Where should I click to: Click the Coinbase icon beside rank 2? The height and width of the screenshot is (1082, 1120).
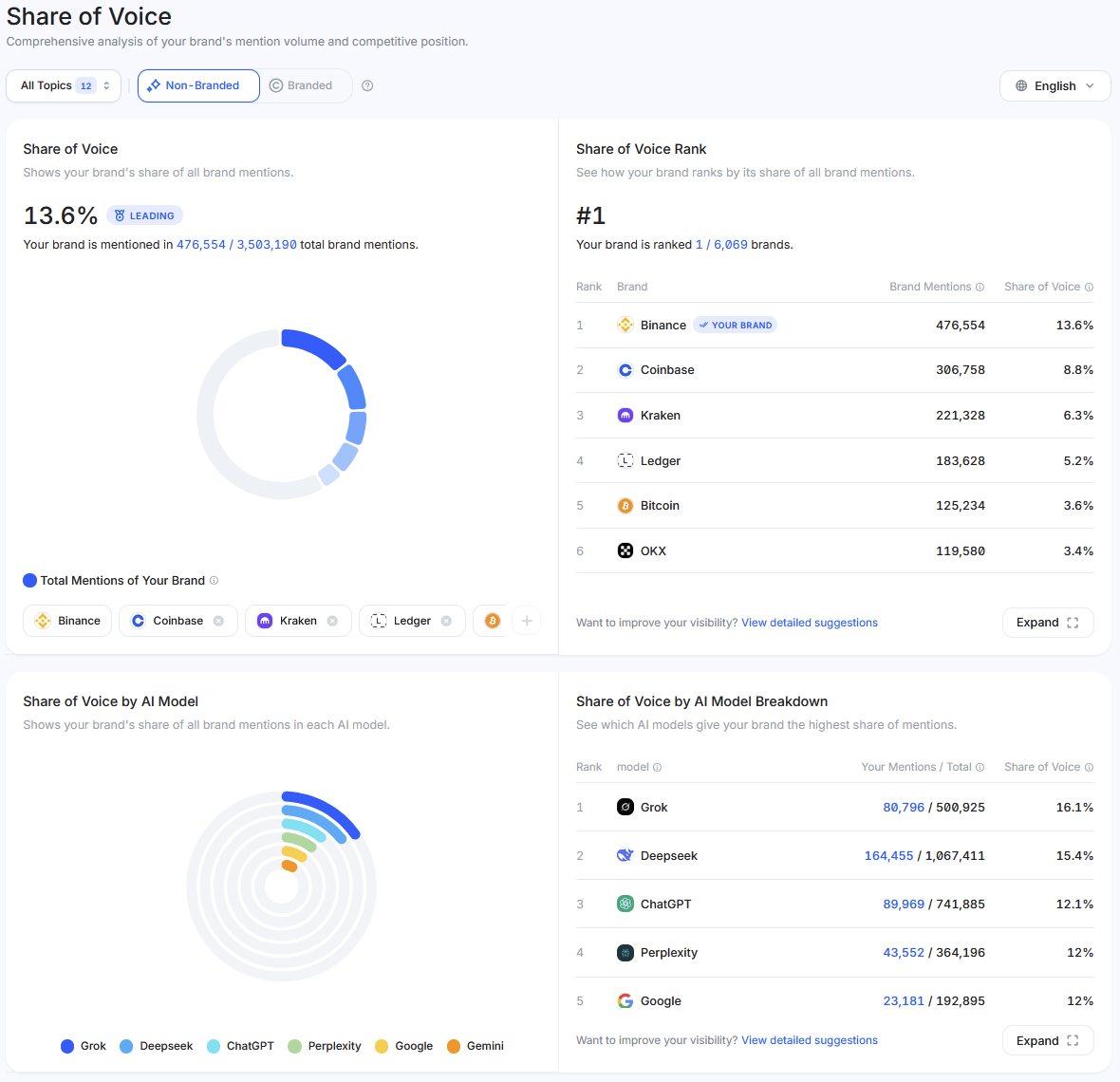[625, 369]
